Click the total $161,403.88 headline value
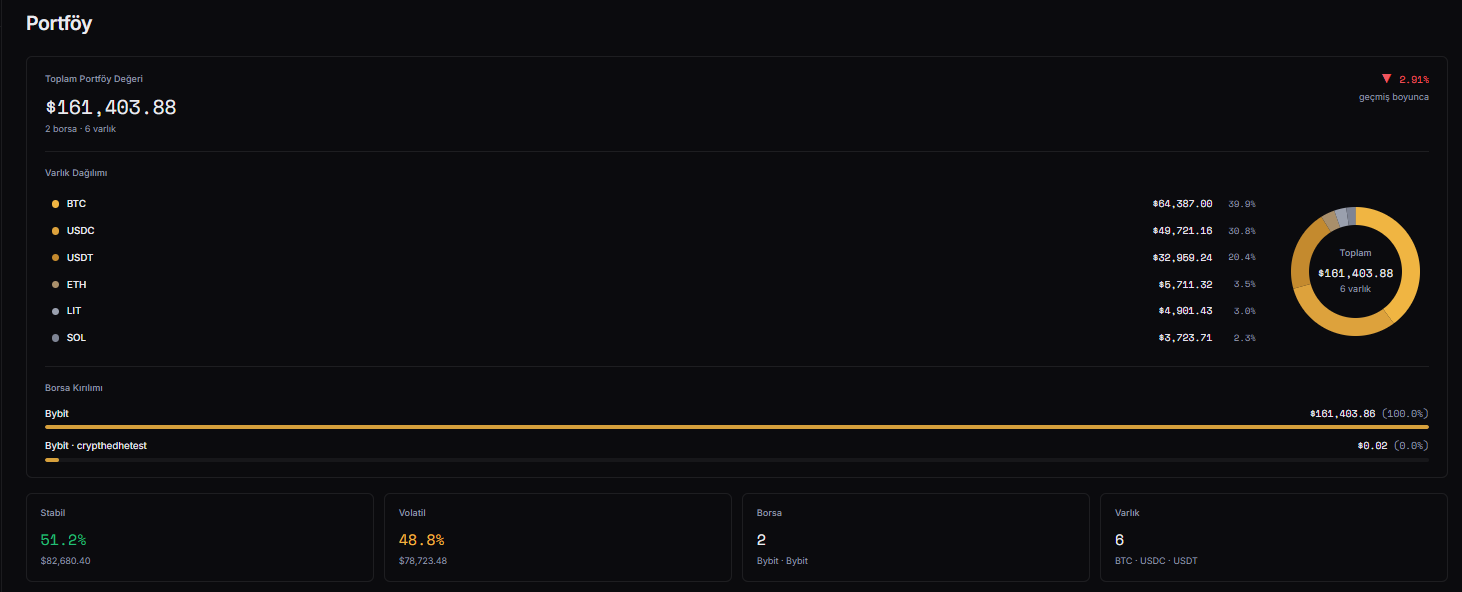 pos(111,108)
